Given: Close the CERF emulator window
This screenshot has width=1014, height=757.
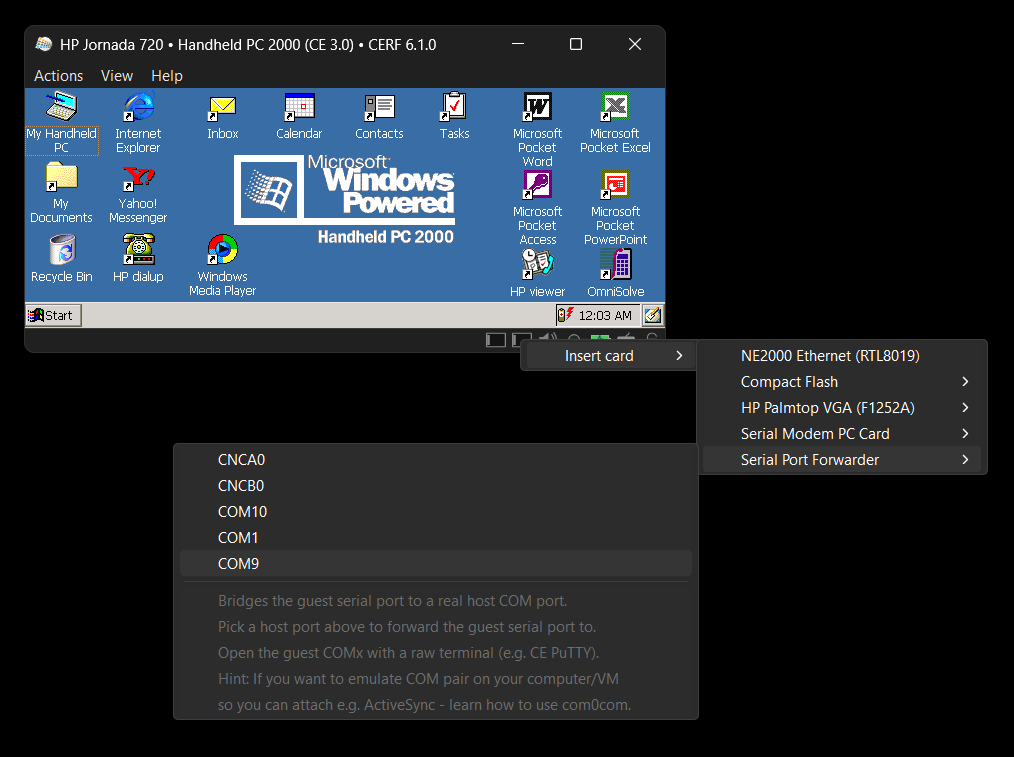Looking at the screenshot, I should (x=634, y=44).
